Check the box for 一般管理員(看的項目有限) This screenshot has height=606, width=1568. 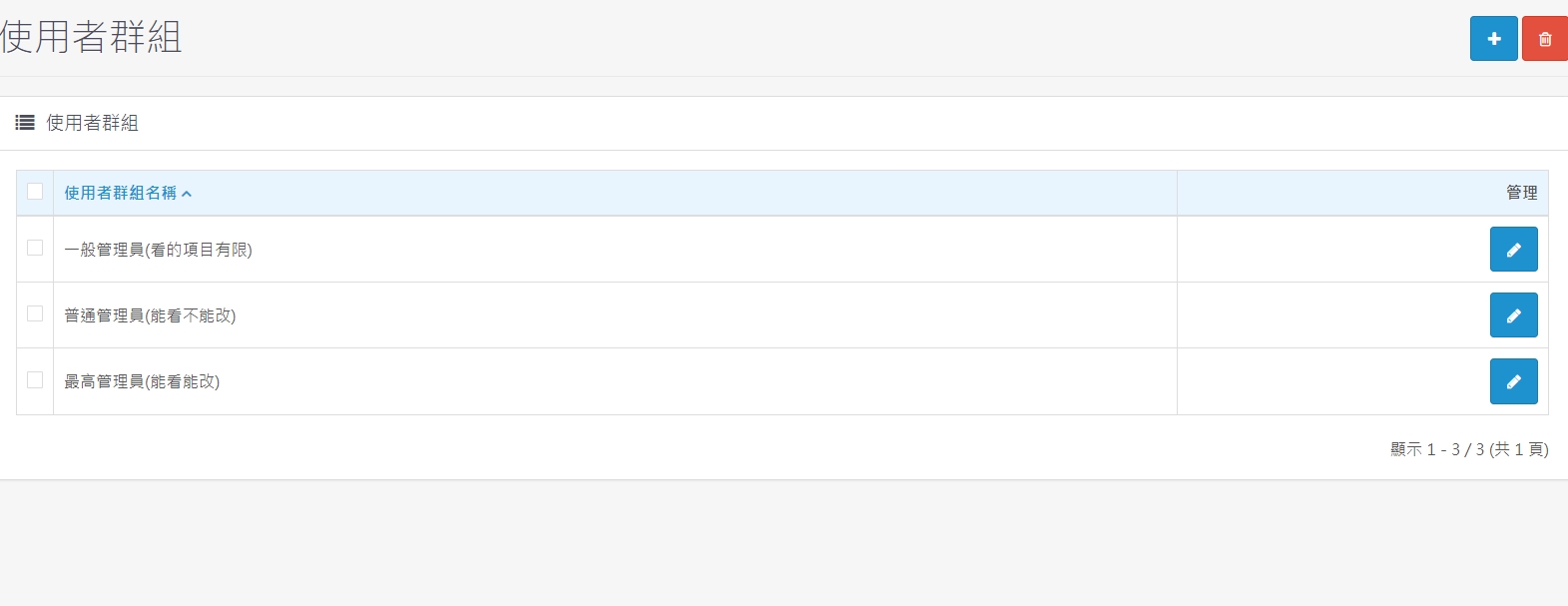pyautogui.click(x=35, y=248)
